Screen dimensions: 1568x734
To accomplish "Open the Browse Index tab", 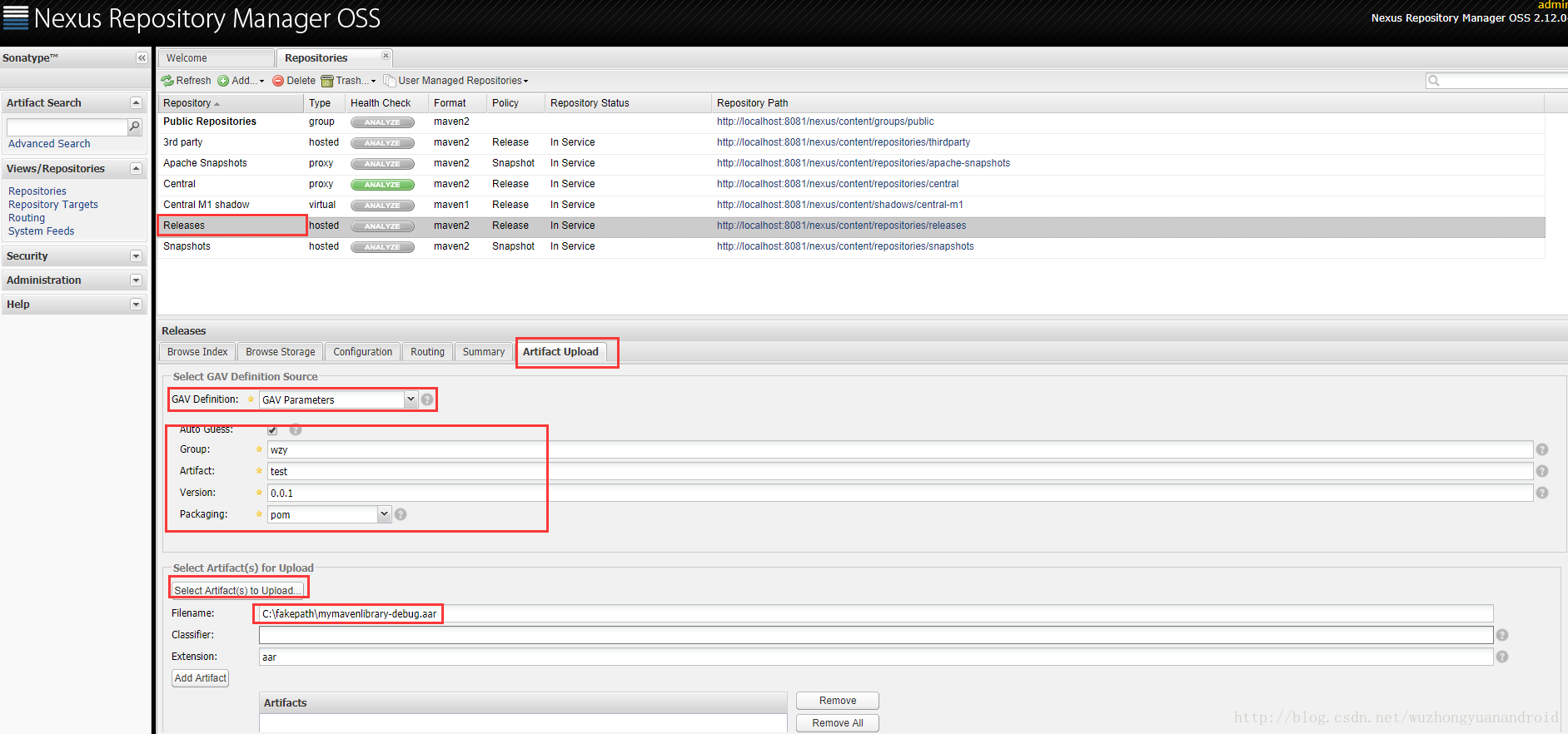I will (x=197, y=352).
